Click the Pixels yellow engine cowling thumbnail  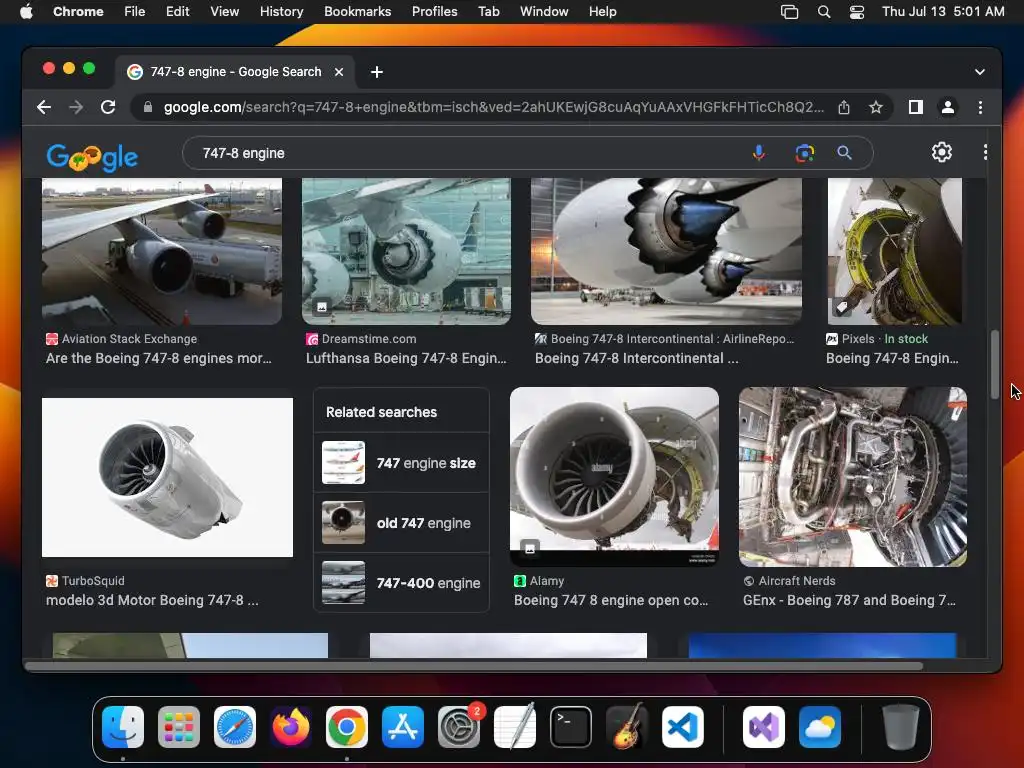point(895,251)
